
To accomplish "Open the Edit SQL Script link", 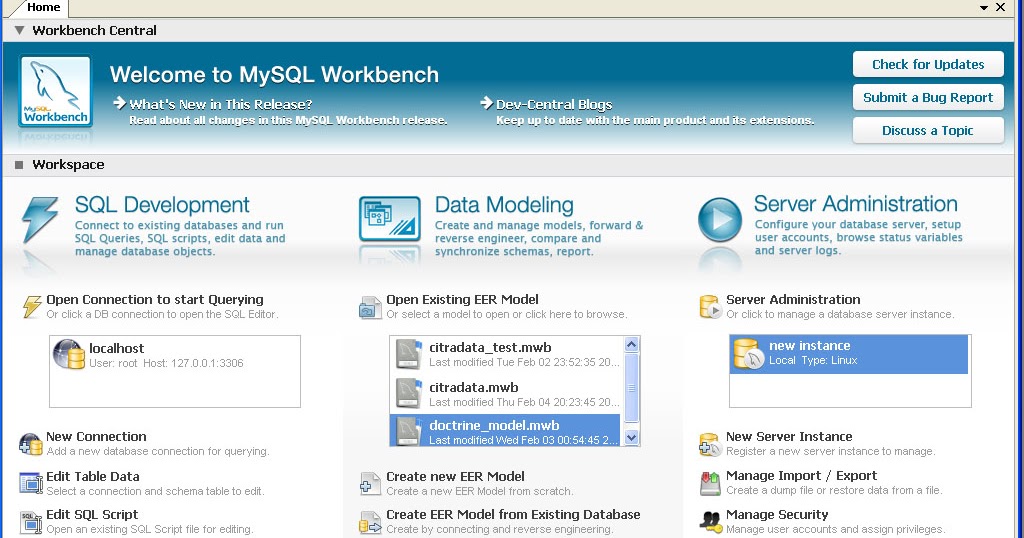I will tap(92, 514).
